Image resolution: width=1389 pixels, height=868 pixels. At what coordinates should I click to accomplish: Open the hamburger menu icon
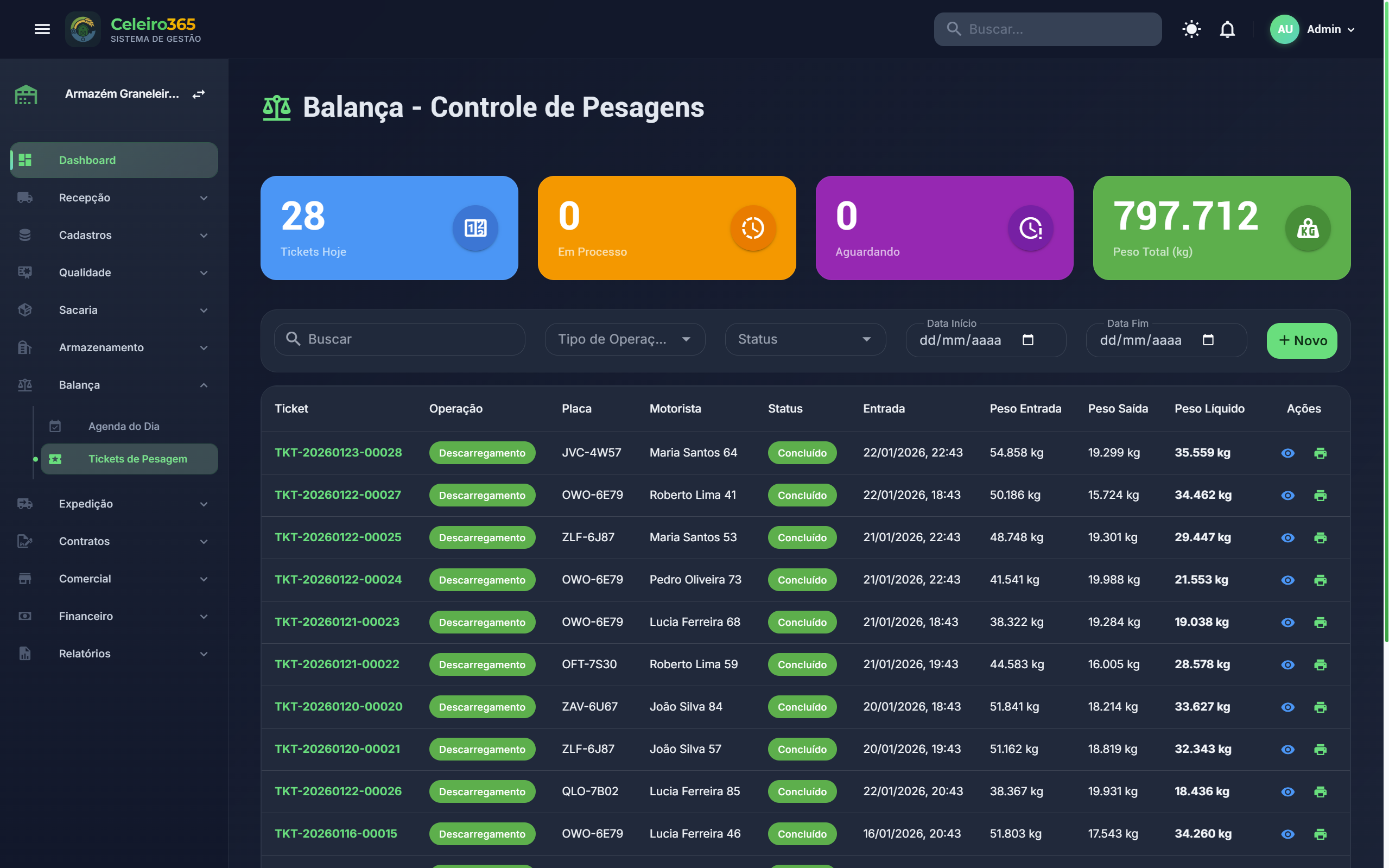[x=42, y=29]
